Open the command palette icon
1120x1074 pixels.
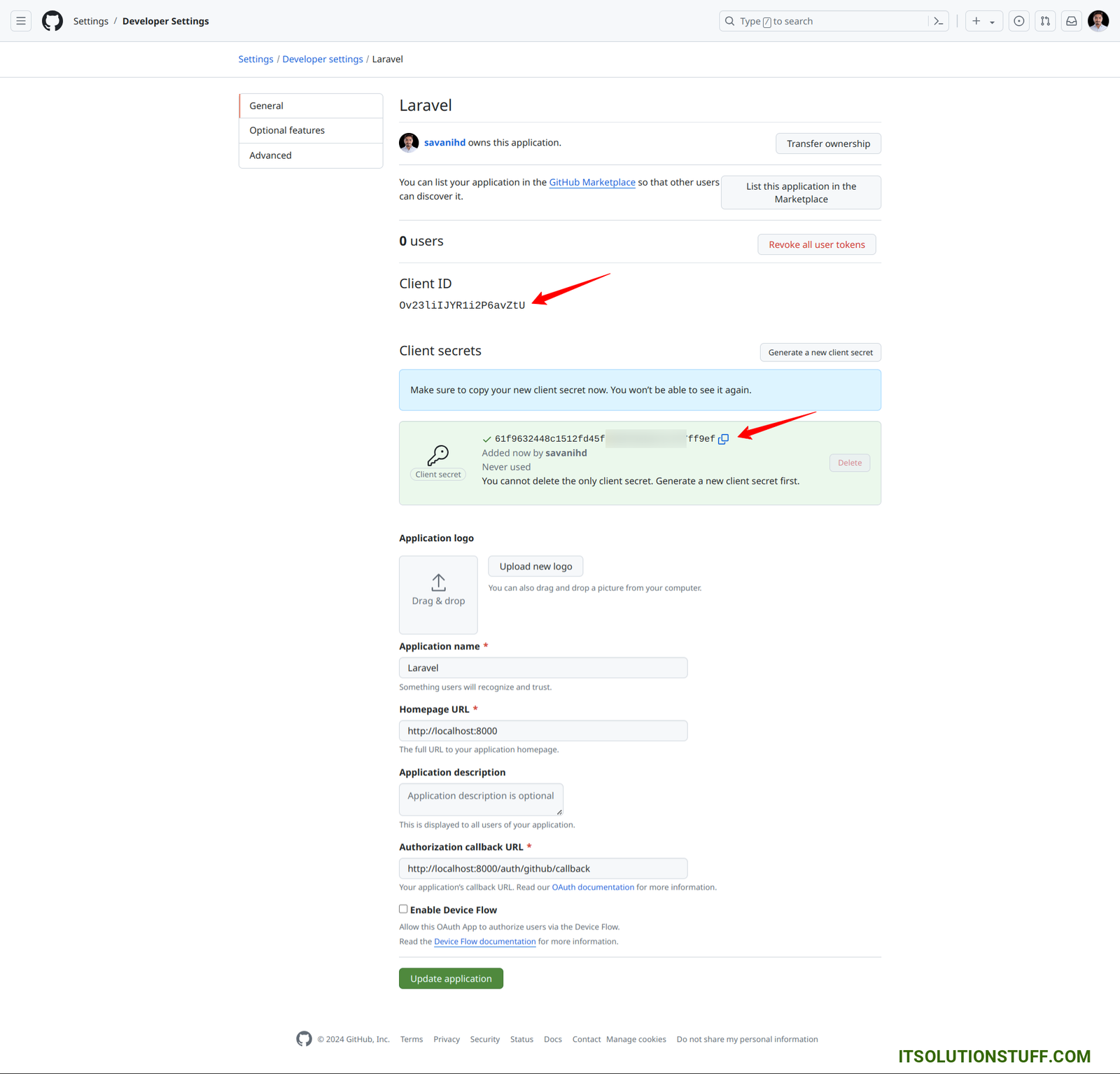[938, 21]
